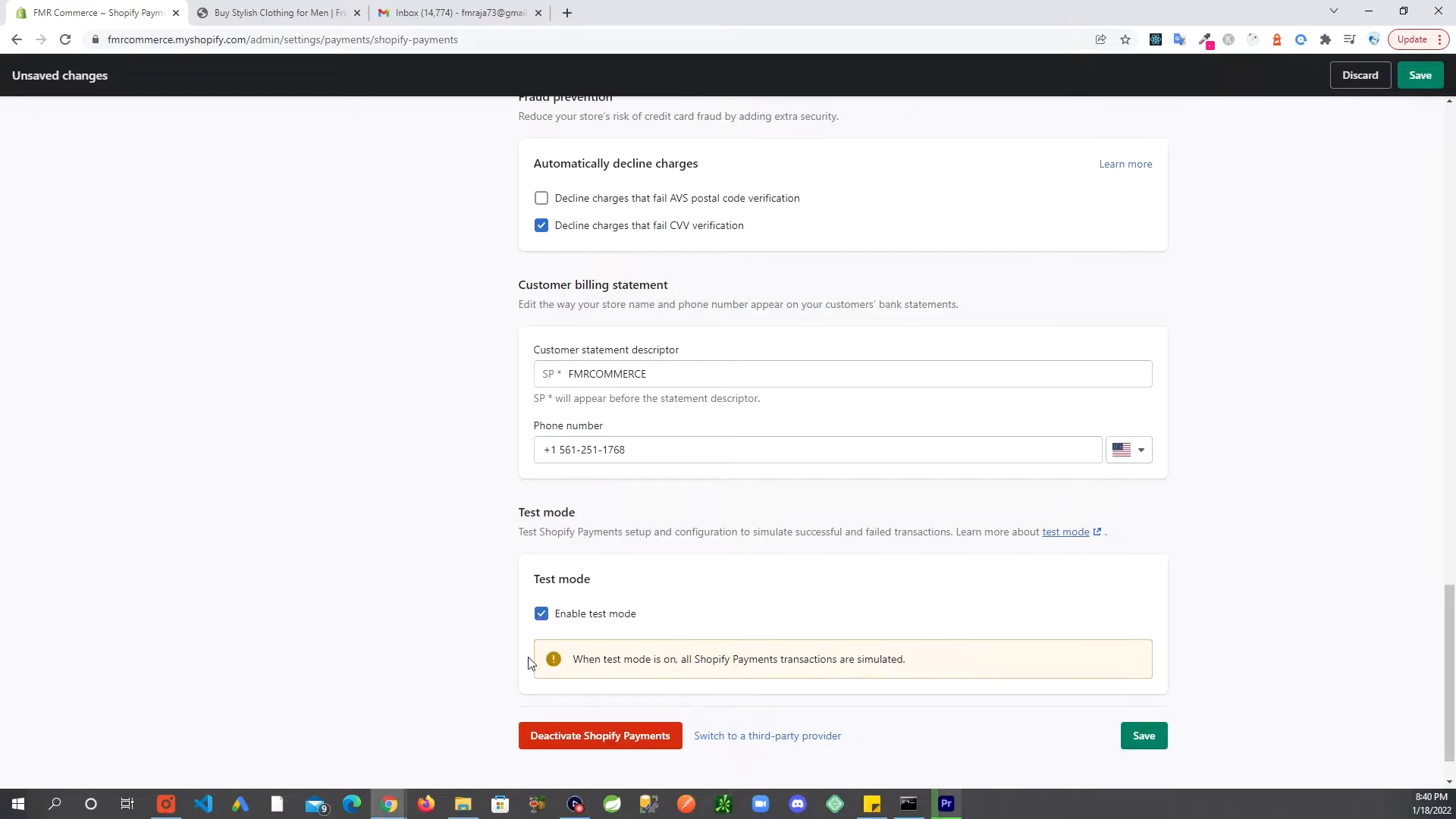1456x819 pixels.
Task: Click the browser address bar URL
Action: [283, 39]
